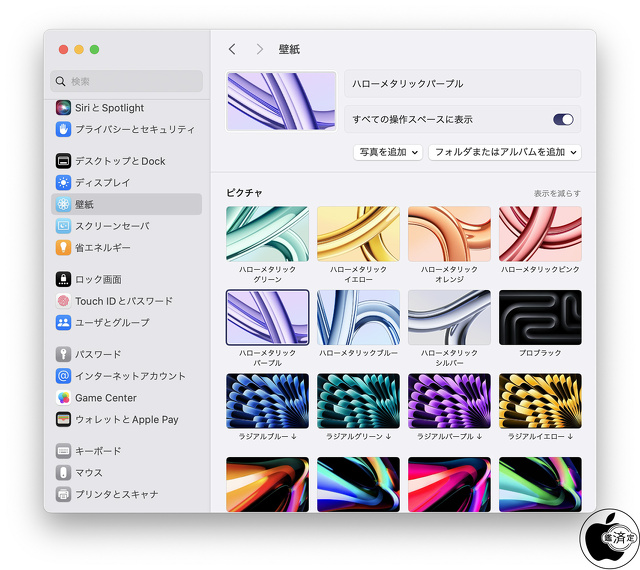Select ハローメタリックパープル thumbnail in grid
Image resolution: width=640 pixels, height=570 pixels.
coord(267,318)
